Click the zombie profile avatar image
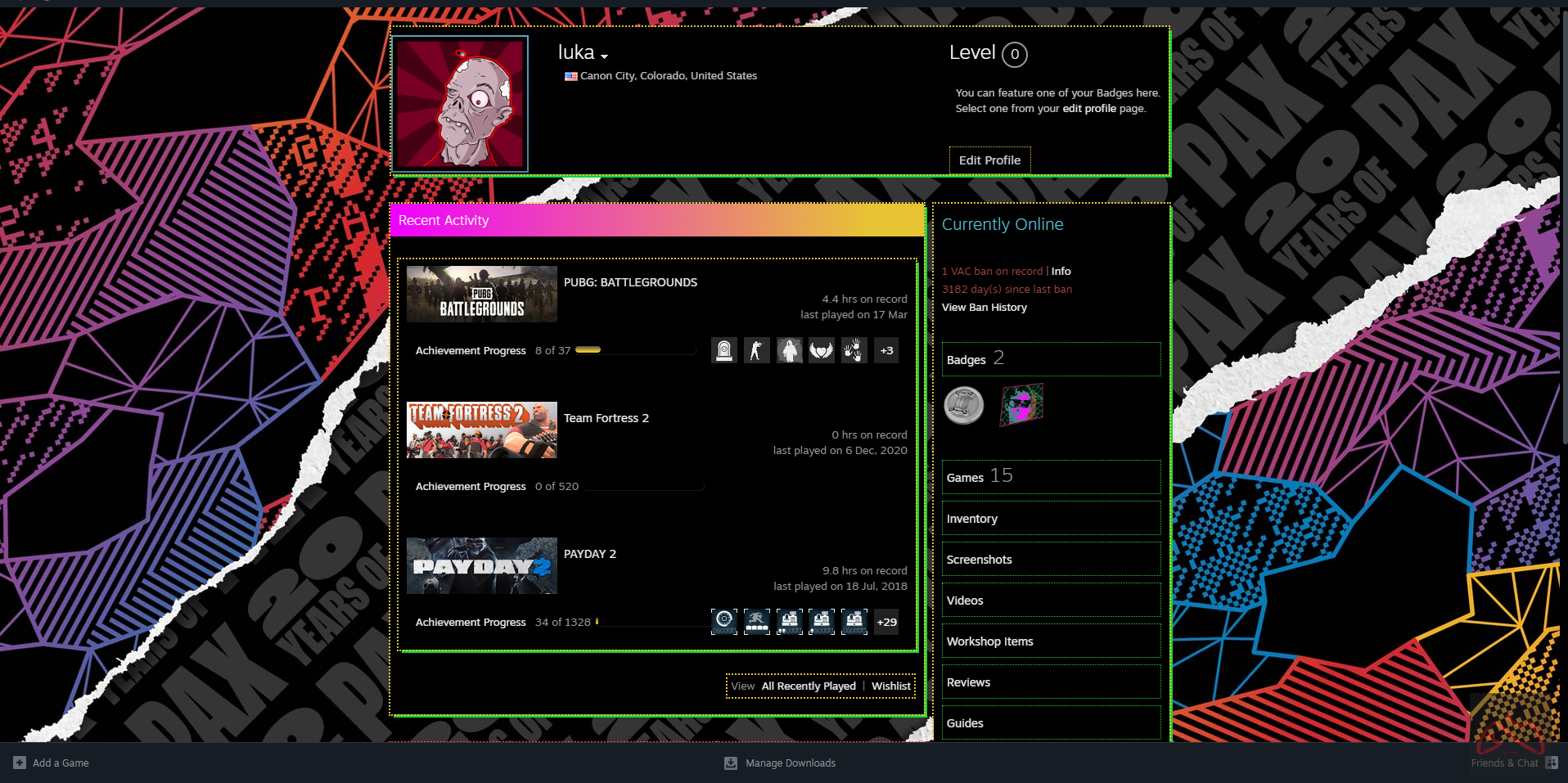The image size is (1568, 783). click(x=460, y=104)
